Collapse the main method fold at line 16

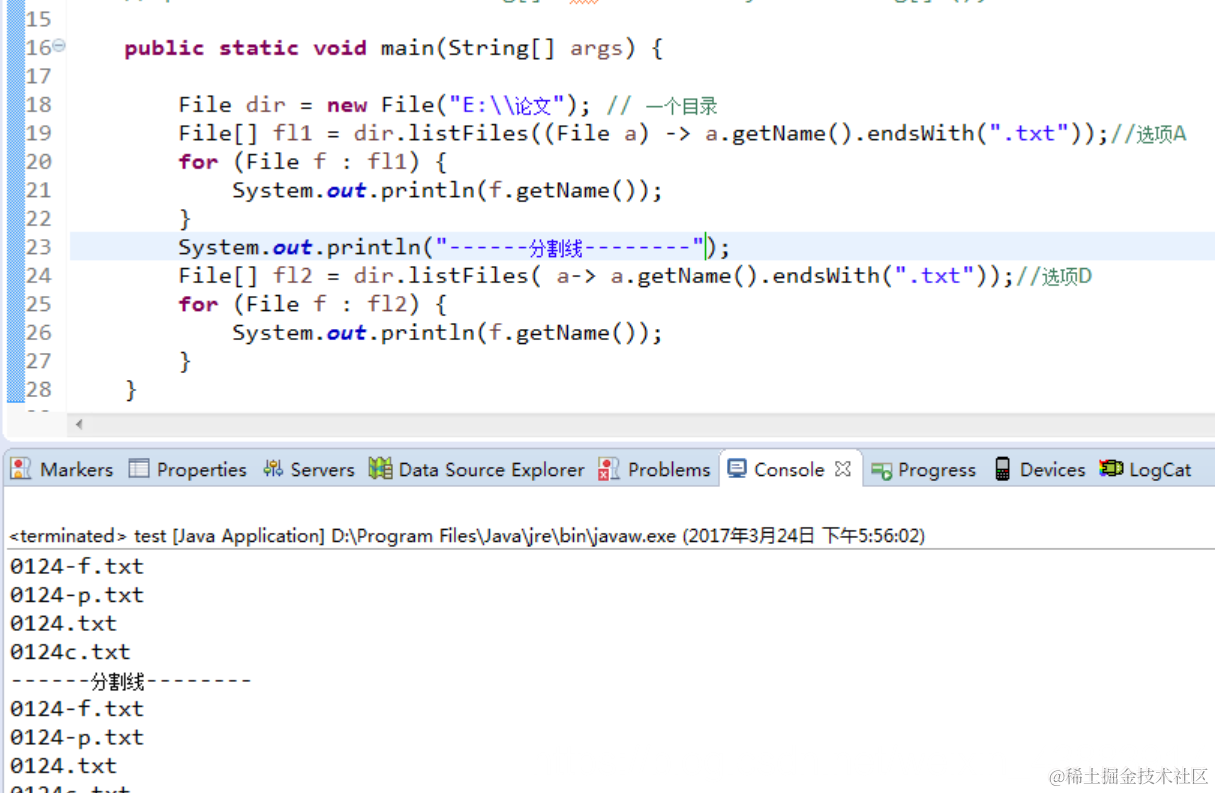tap(59, 46)
